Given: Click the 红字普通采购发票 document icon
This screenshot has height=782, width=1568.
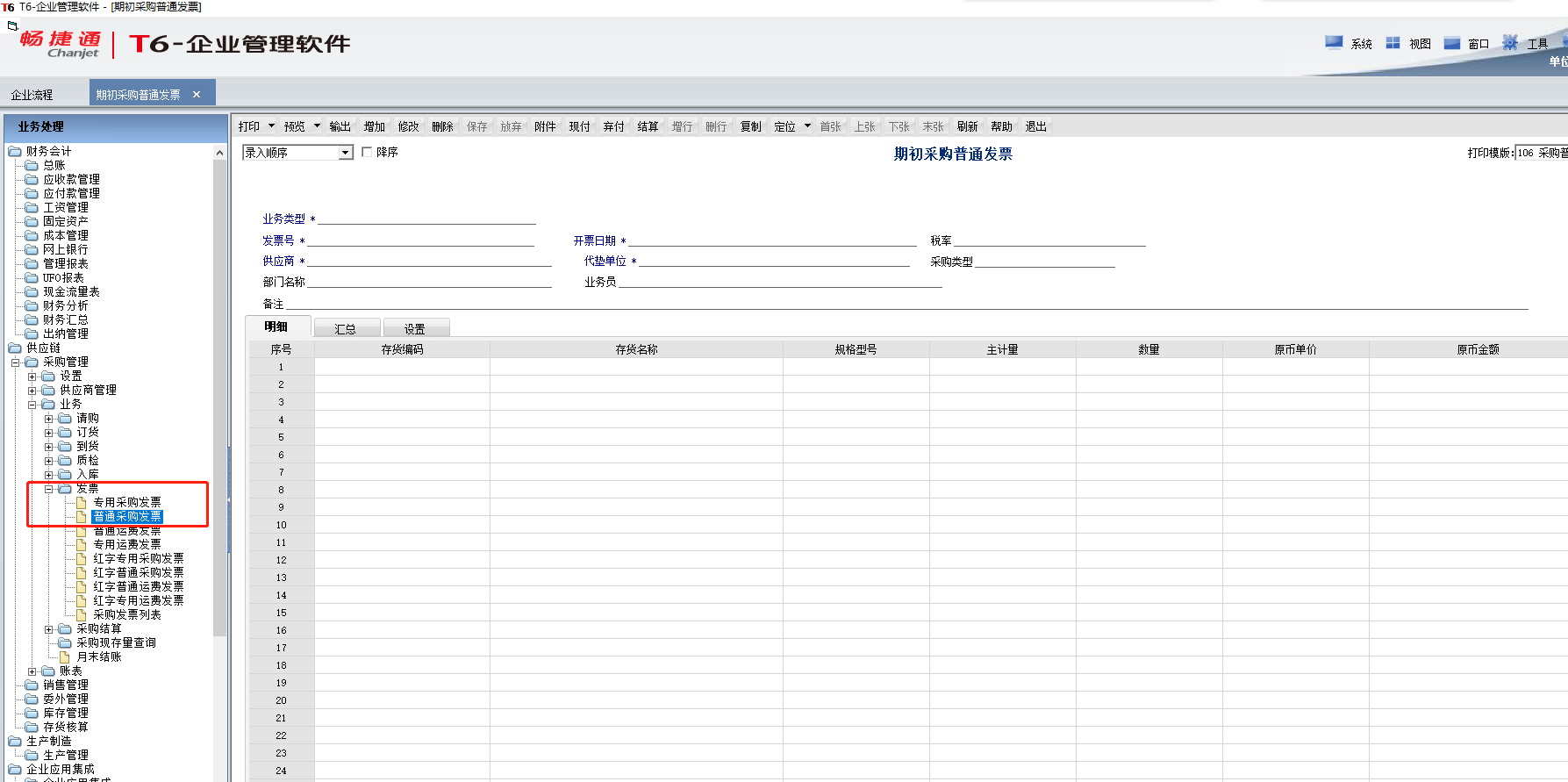Looking at the screenshot, I should (x=82, y=572).
